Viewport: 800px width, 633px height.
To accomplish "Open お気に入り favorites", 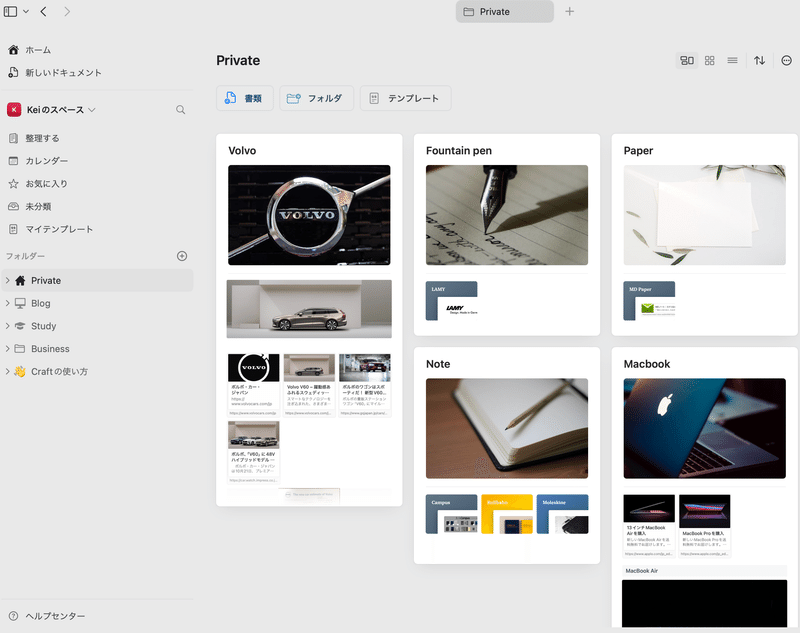I will click(46, 184).
